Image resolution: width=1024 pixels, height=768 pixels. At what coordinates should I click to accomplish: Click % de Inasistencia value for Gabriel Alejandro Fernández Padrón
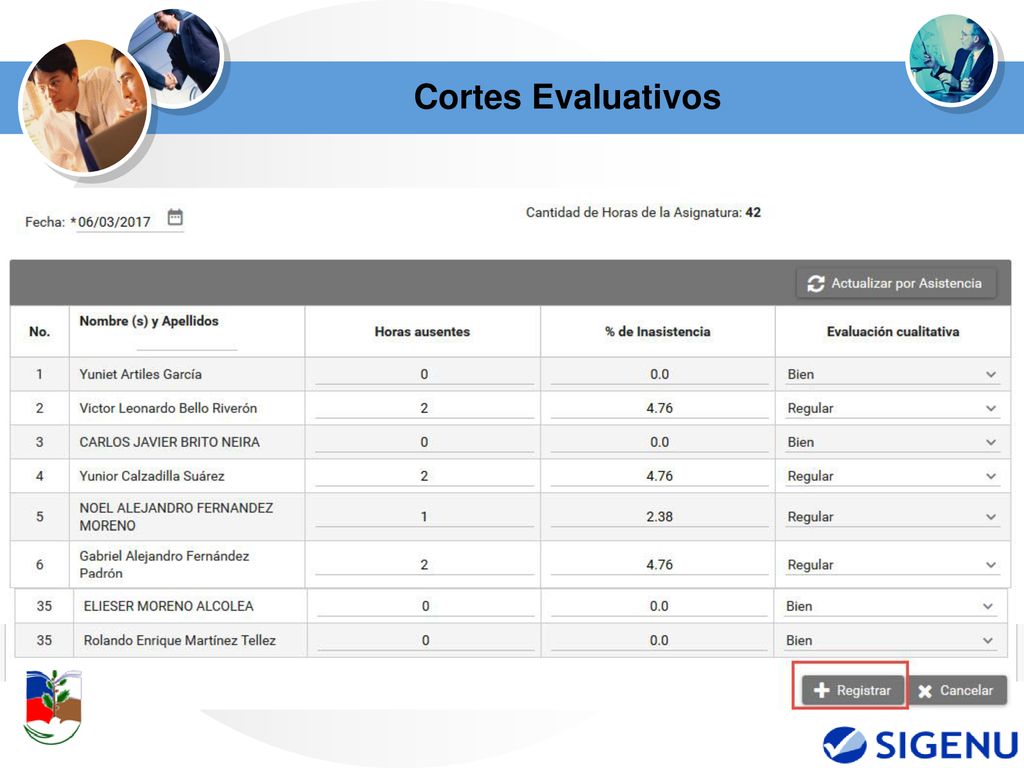660,565
